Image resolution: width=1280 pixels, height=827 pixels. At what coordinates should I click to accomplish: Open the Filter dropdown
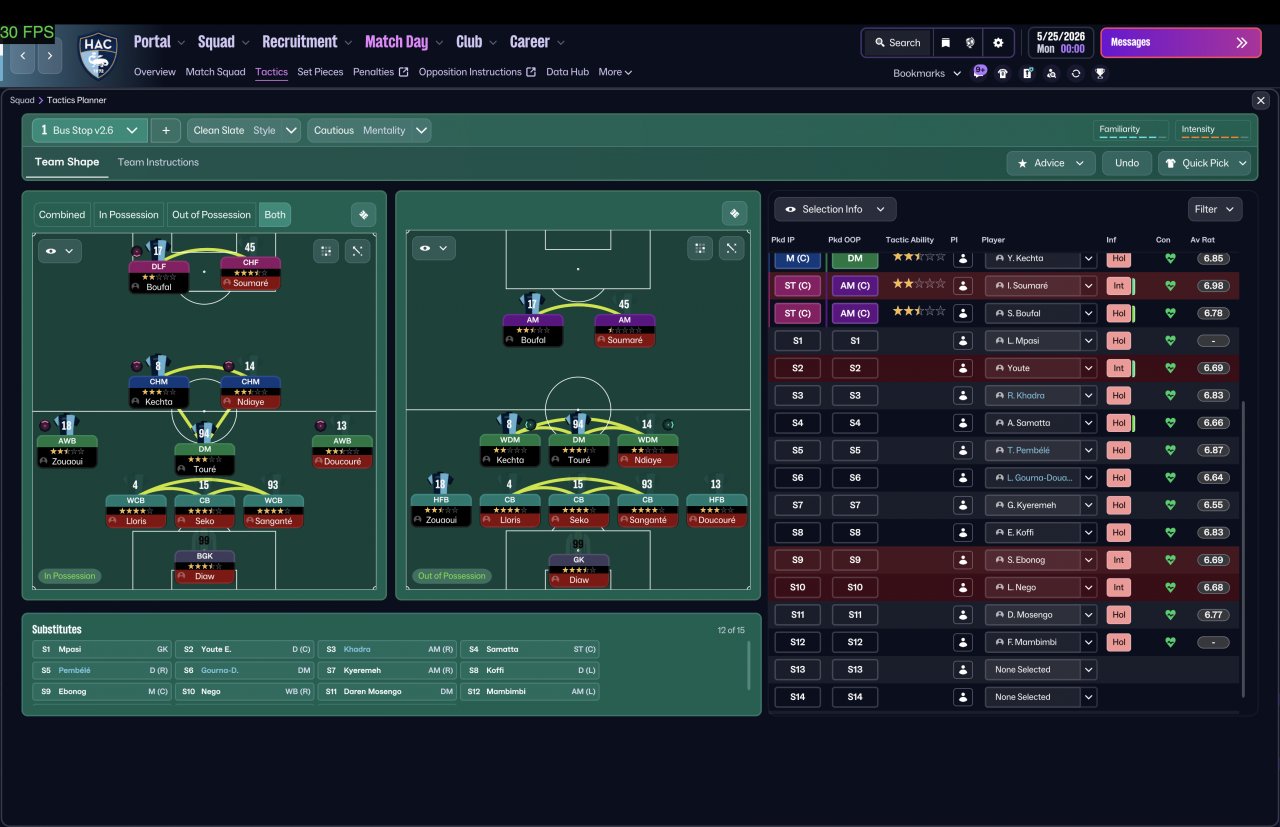click(1215, 209)
